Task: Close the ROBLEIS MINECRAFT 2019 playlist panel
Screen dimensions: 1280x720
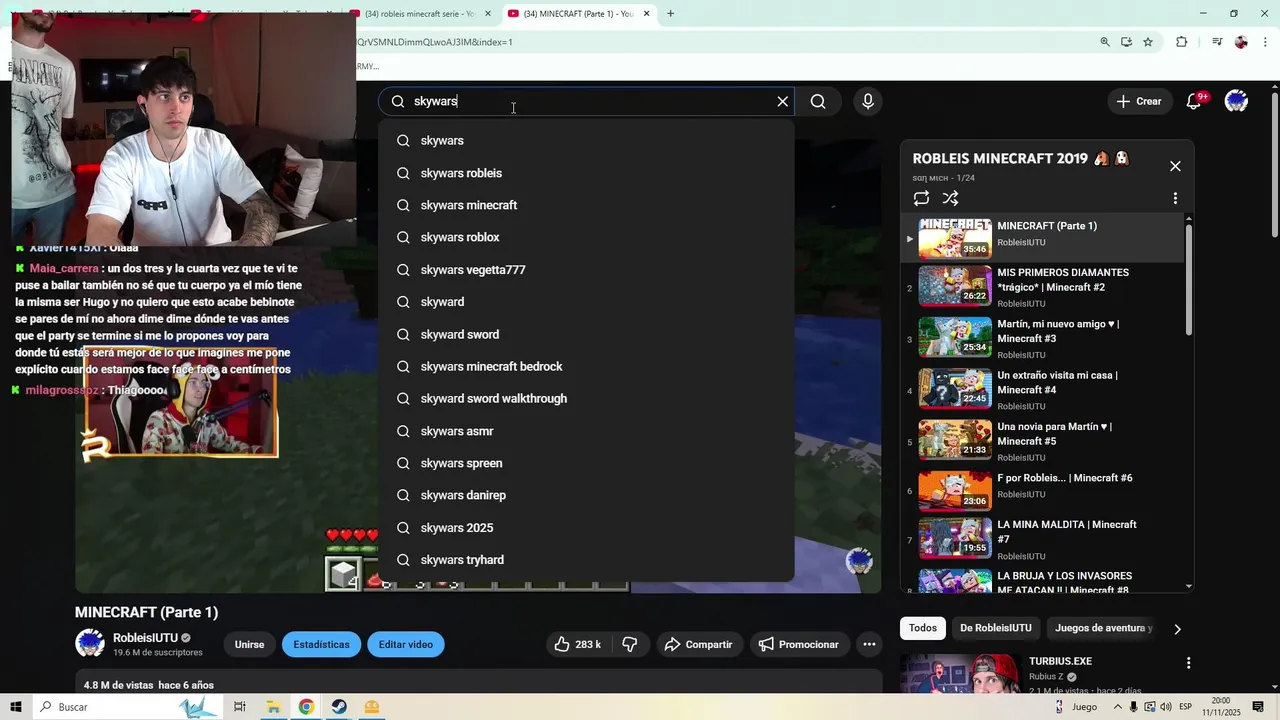Action: click(x=1175, y=166)
